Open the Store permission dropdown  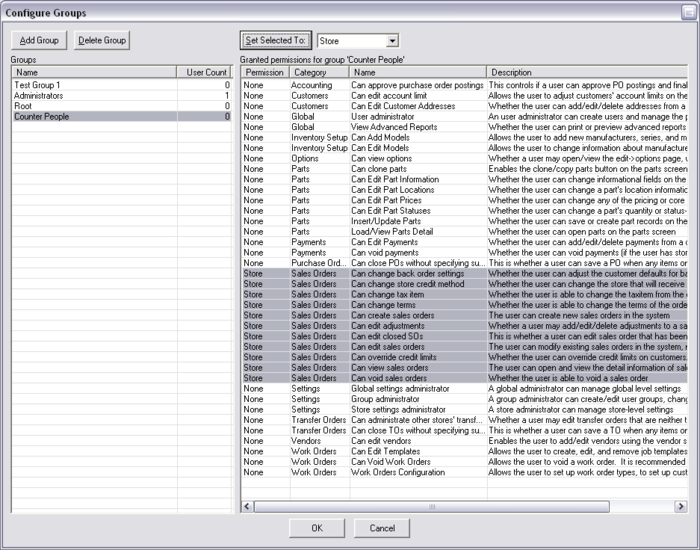coord(391,41)
